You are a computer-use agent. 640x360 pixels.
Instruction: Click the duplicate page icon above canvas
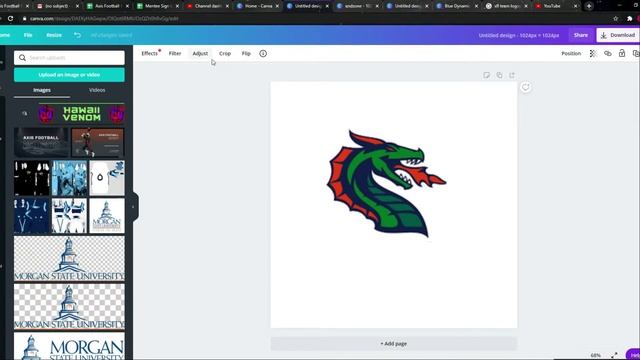(x=499, y=75)
